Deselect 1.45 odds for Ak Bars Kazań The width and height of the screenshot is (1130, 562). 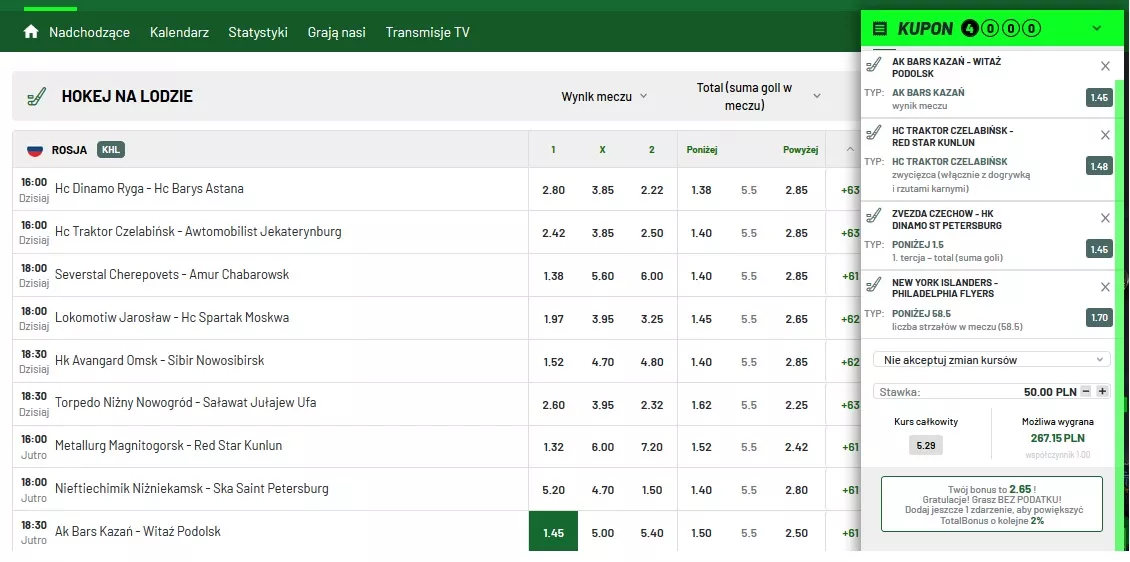(x=553, y=532)
